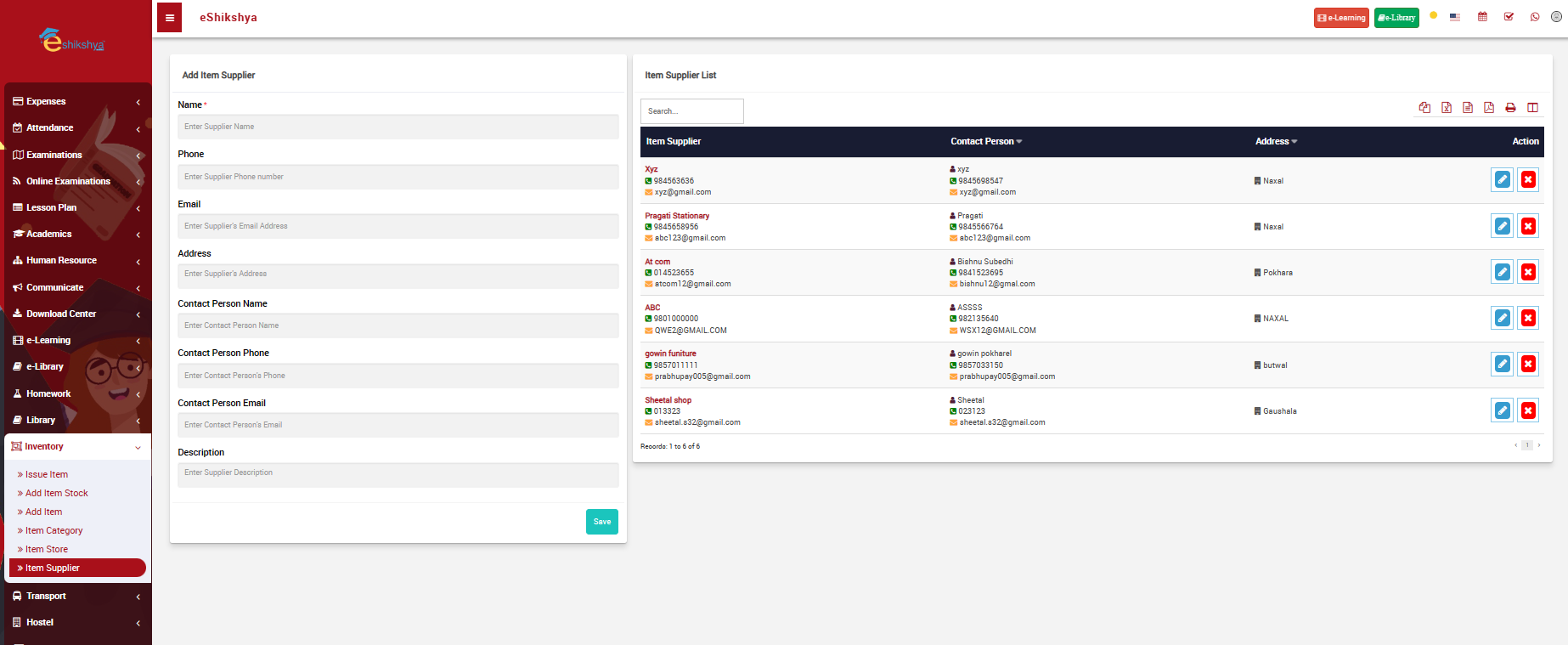Expand the Transport sidebar menu
The height and width of the screenshot is (645, 1568).
(76, 597)
